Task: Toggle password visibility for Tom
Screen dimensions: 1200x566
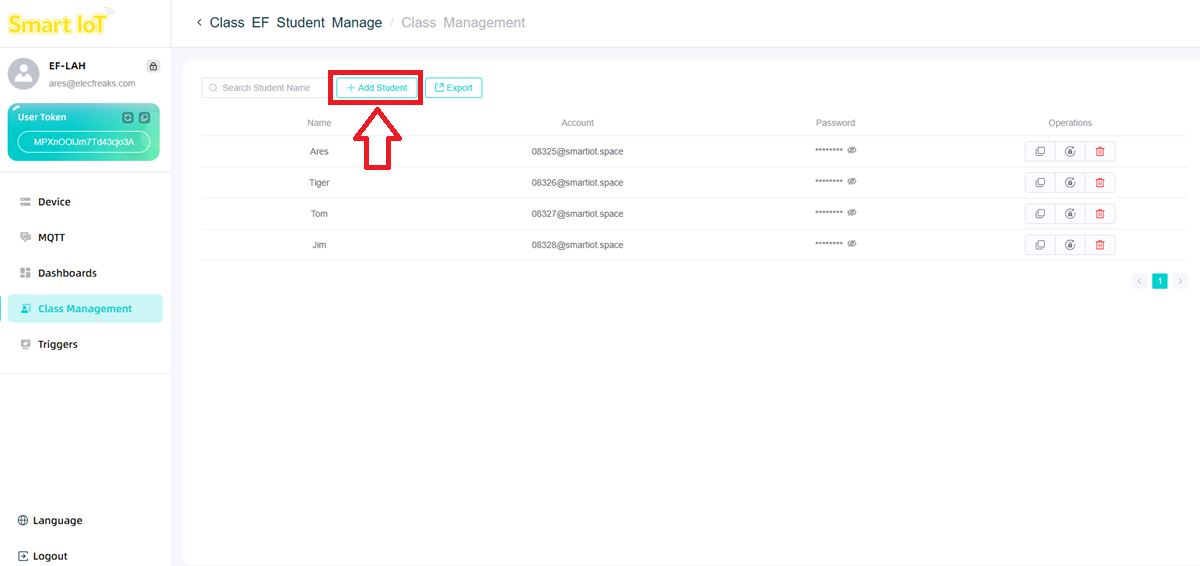Action: 853,213
